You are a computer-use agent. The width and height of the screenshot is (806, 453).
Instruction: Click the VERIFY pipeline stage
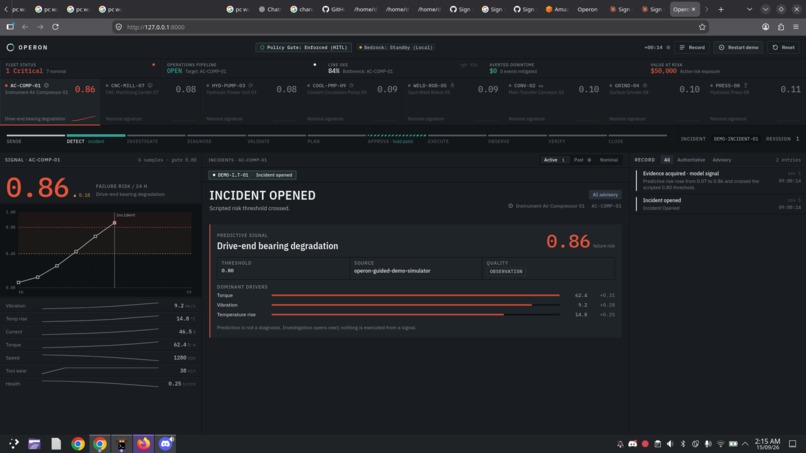pyautogui.click(x=577, y=139)
